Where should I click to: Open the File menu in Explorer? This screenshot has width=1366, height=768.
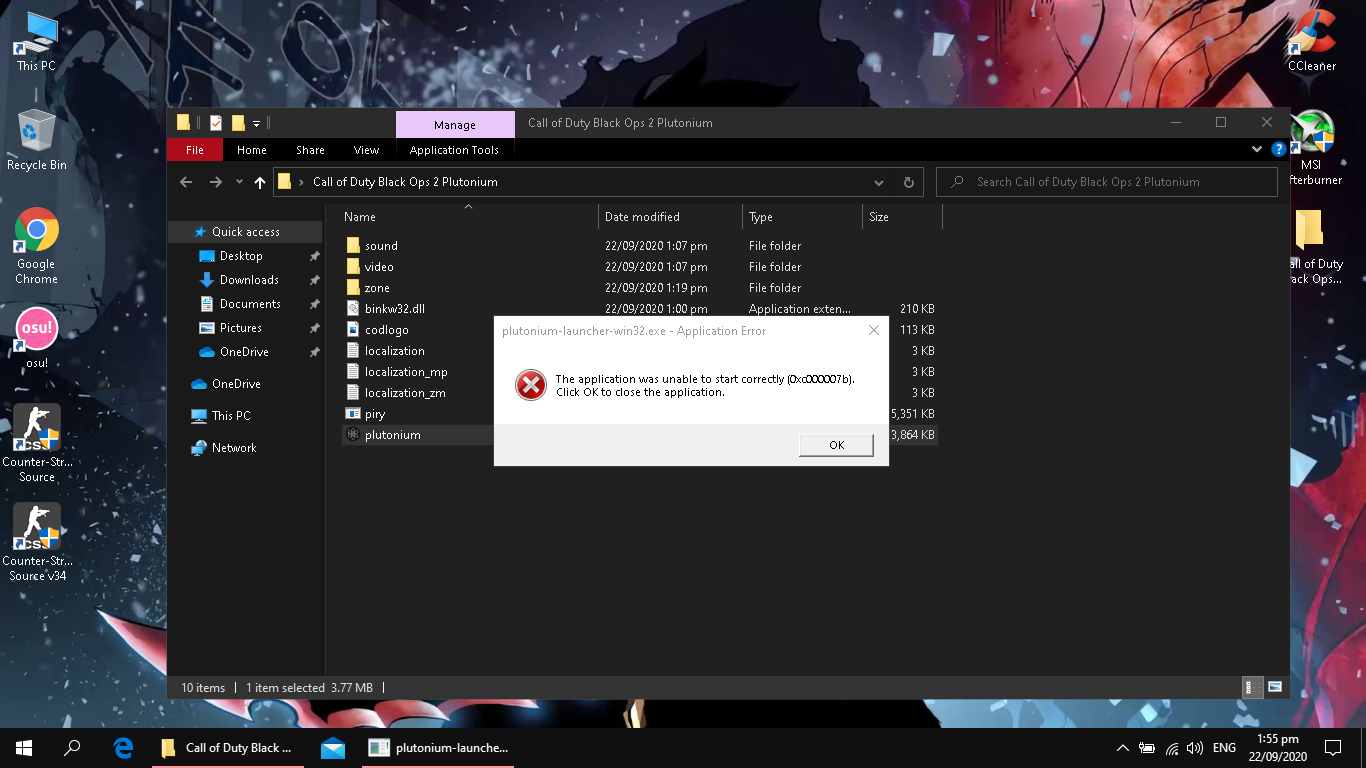coord(194,150)
